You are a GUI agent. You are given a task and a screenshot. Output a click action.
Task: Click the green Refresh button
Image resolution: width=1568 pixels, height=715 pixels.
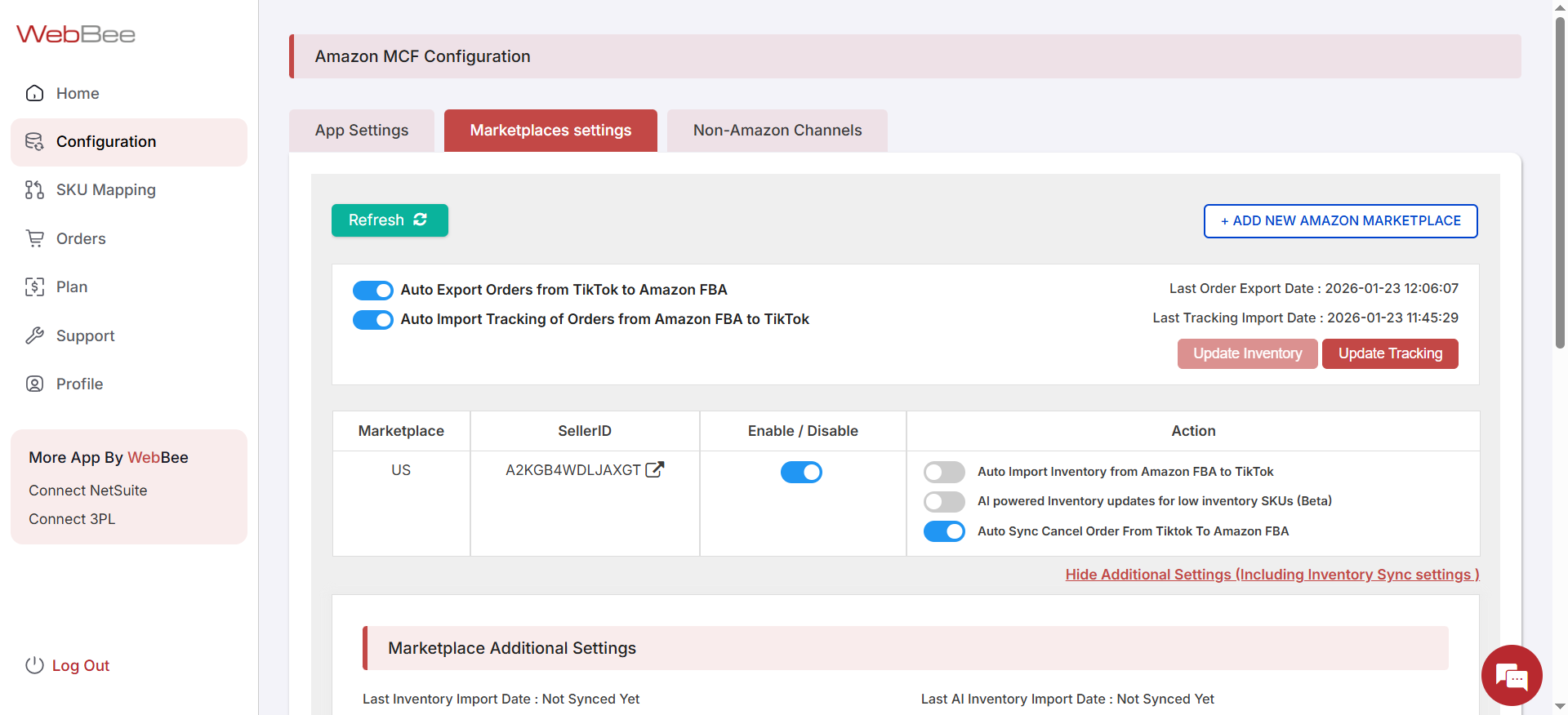(x=390, y=220)
